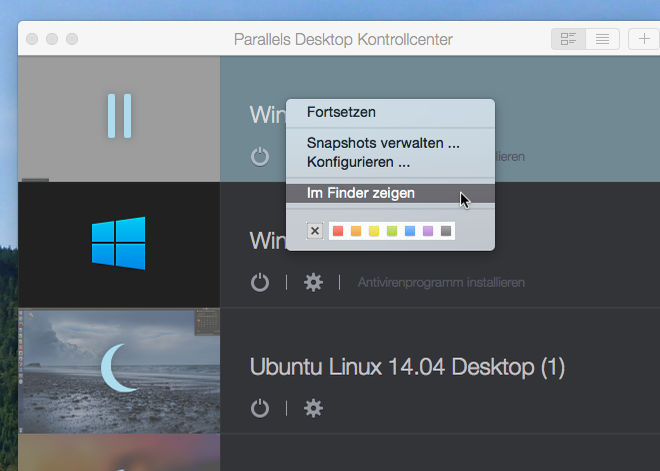The height and width of the screenshot is (471, 660).
Task: Select the paused VM thumbnail with pause symbol
Action: pos(119,119)
